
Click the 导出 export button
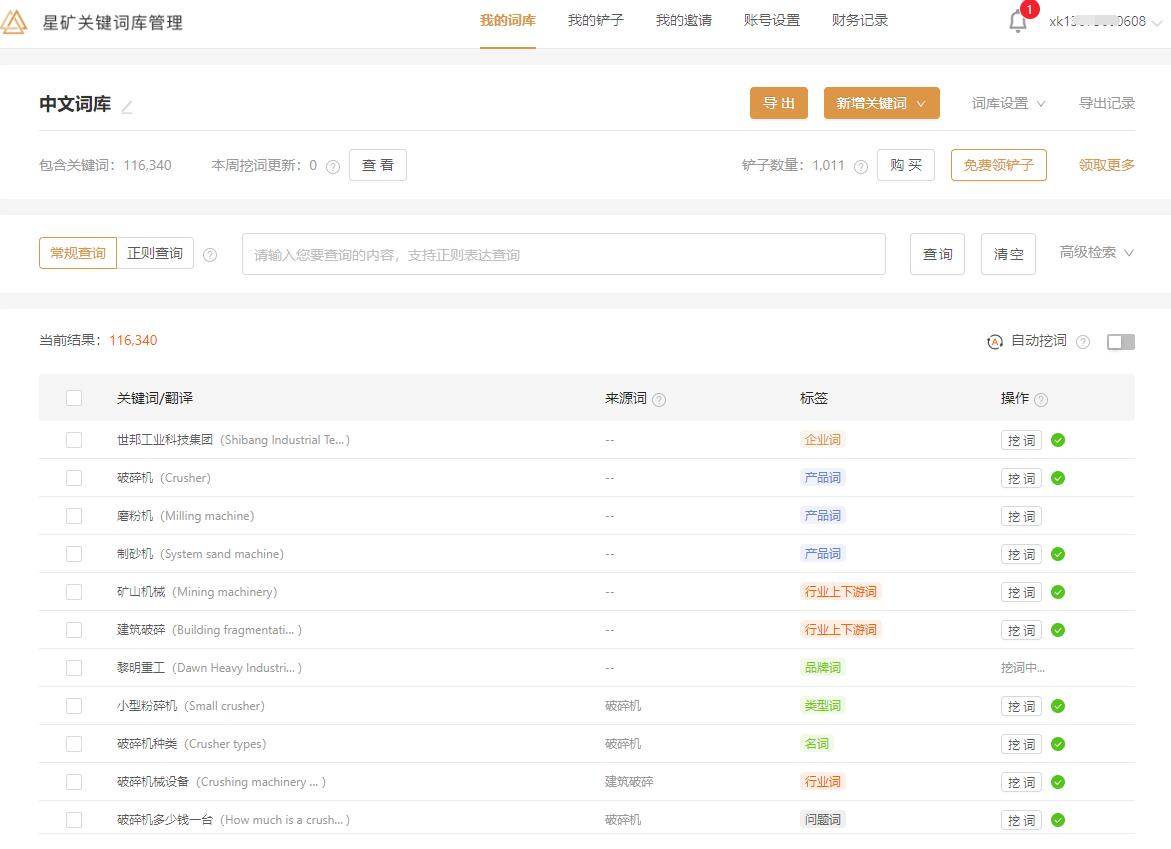779,102
